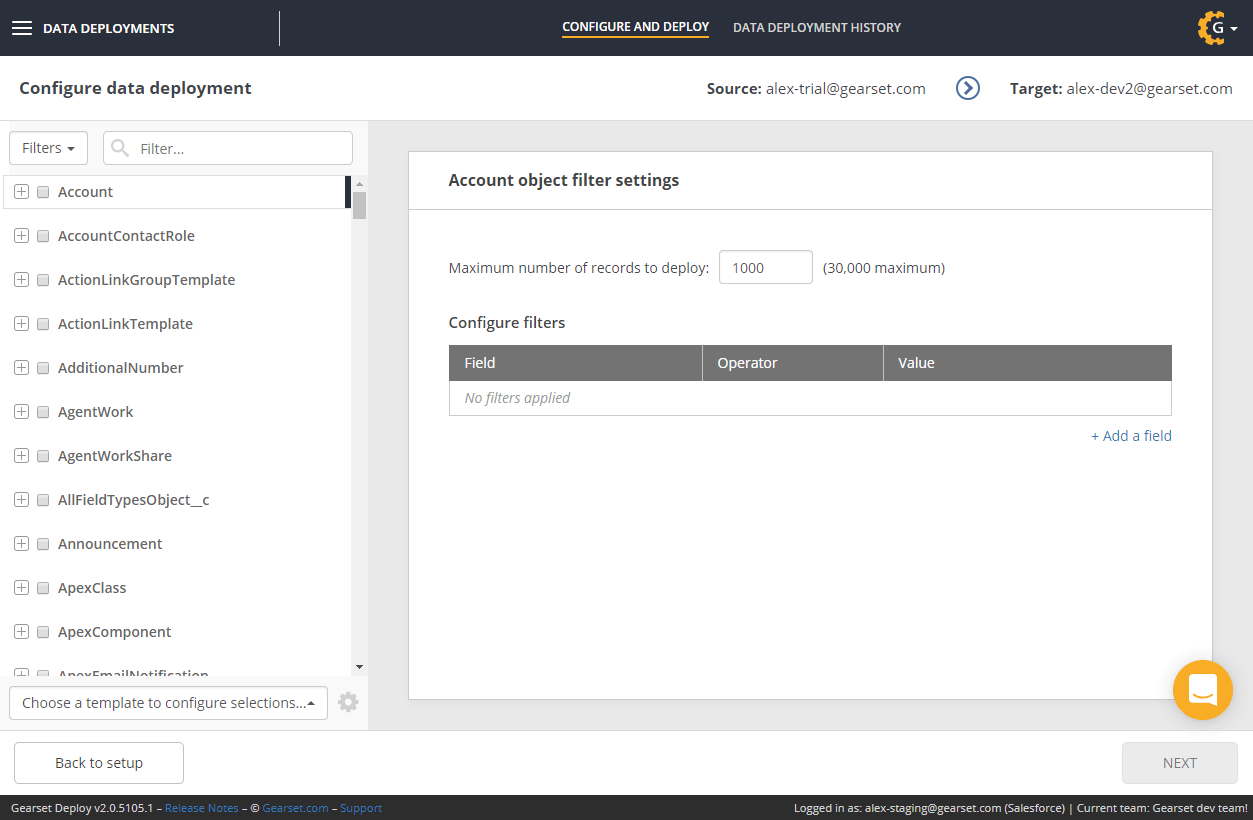Screen dimensions: 1253x820
Task: Click the Add a field link
Action: pyautogui.click(x=1131, y=436)
